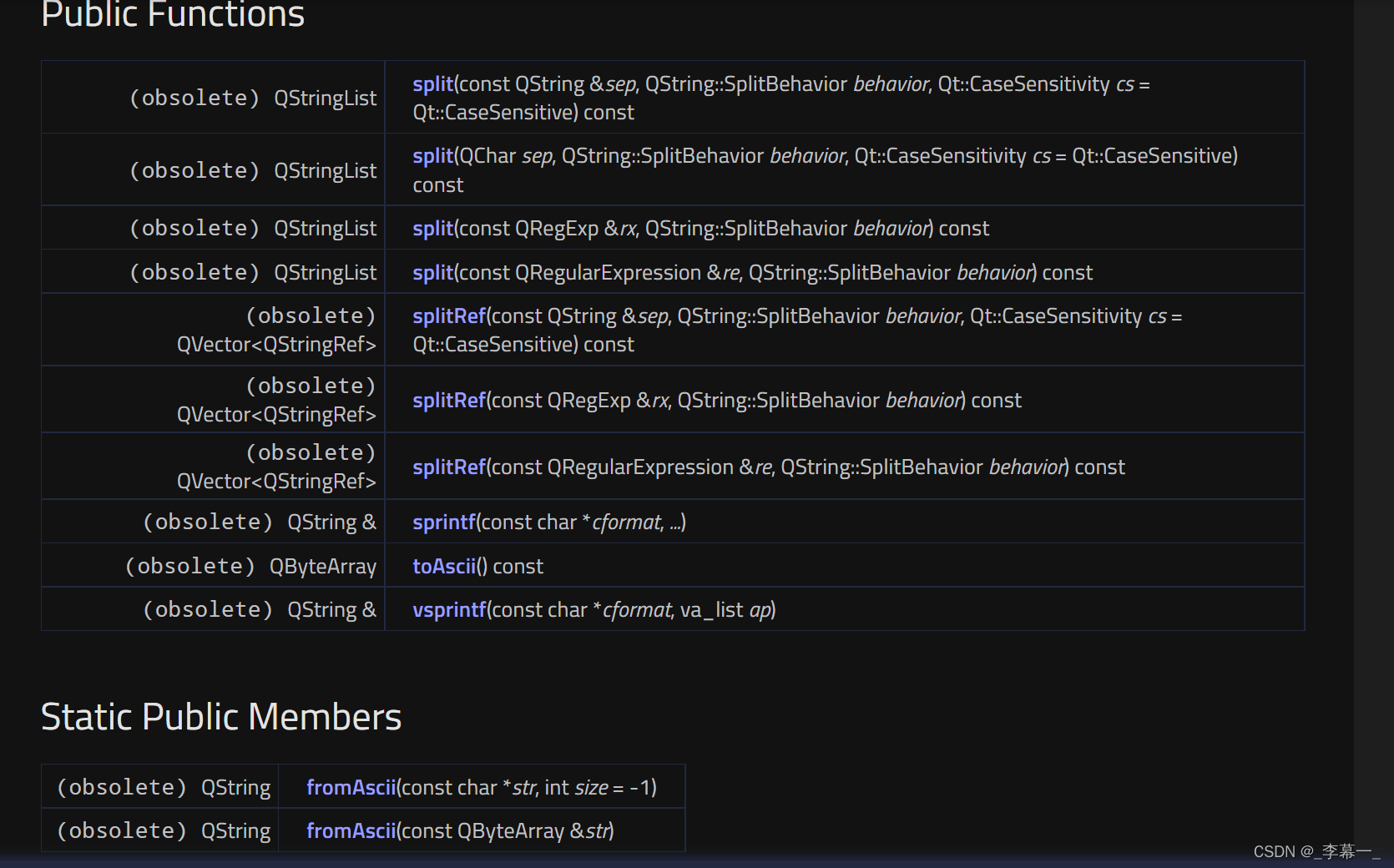Click the Static Public Members heading
This screenshot has height=868, width=1394.
[221, 717]
